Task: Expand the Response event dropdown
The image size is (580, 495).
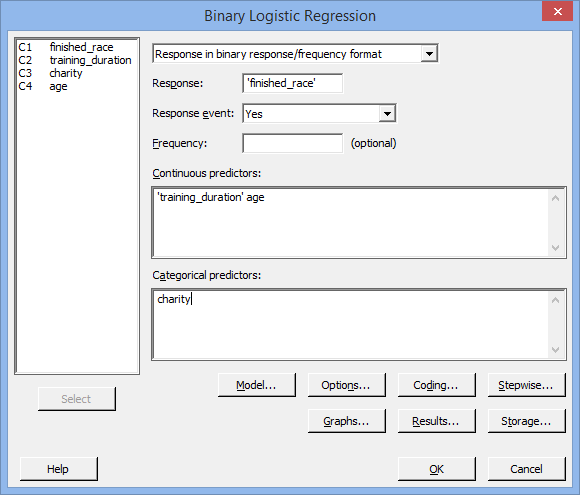Action: pos(387,114)
